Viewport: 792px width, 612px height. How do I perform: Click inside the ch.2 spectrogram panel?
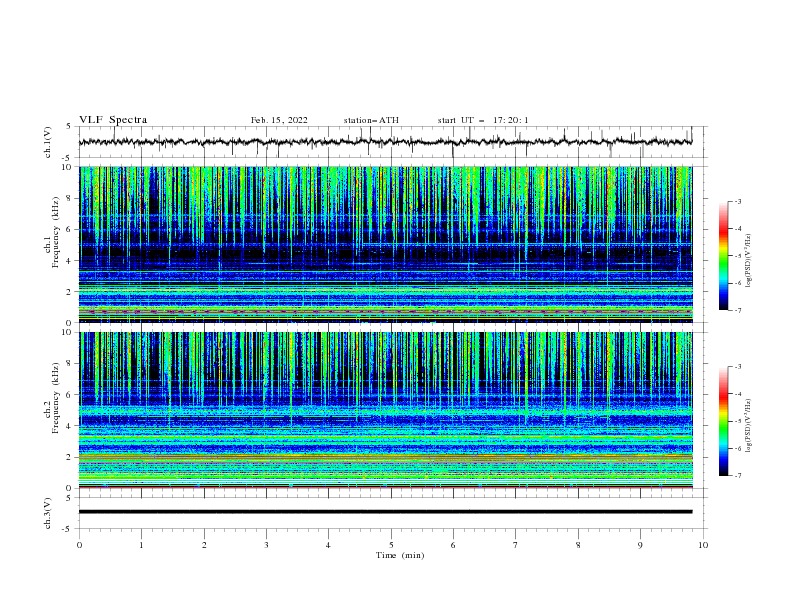(x=385, y=410)
